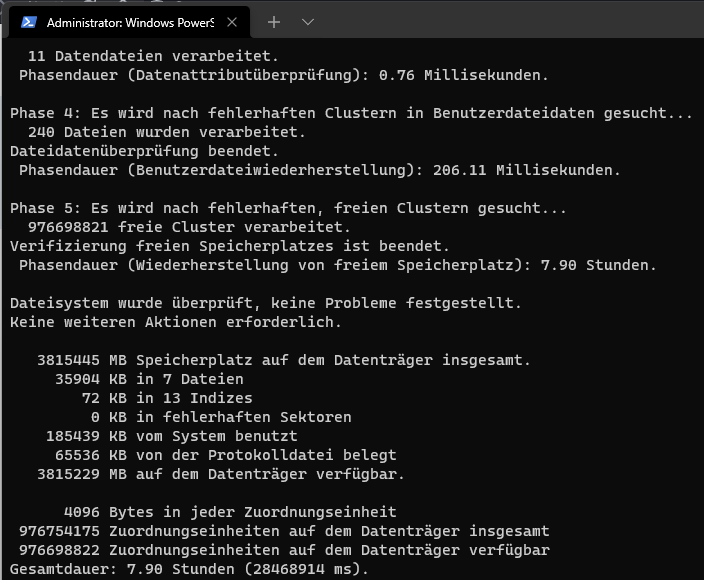Expand the new tab profile dropdown chevron
This screenshot has width=704, height=580.
[x=308, y=22]
